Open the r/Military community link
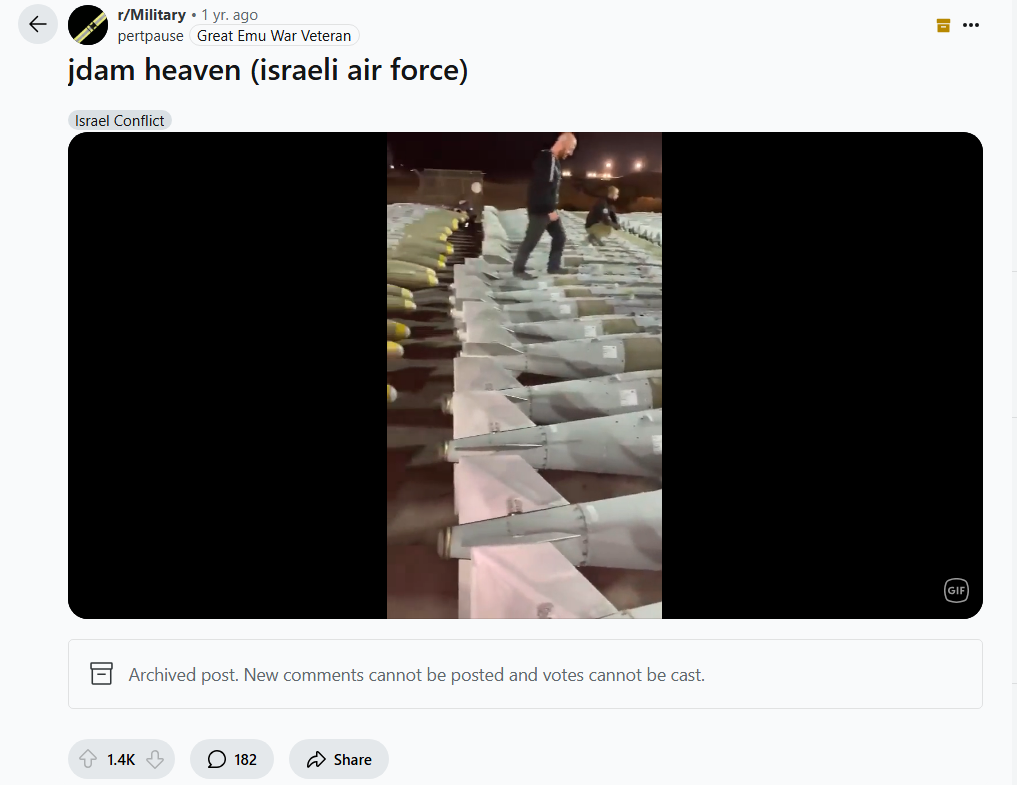 152,14
